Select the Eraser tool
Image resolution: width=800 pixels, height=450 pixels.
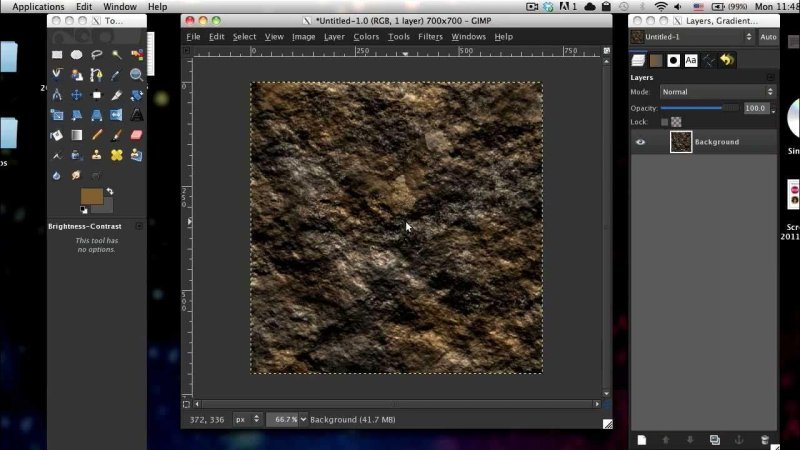136,135
